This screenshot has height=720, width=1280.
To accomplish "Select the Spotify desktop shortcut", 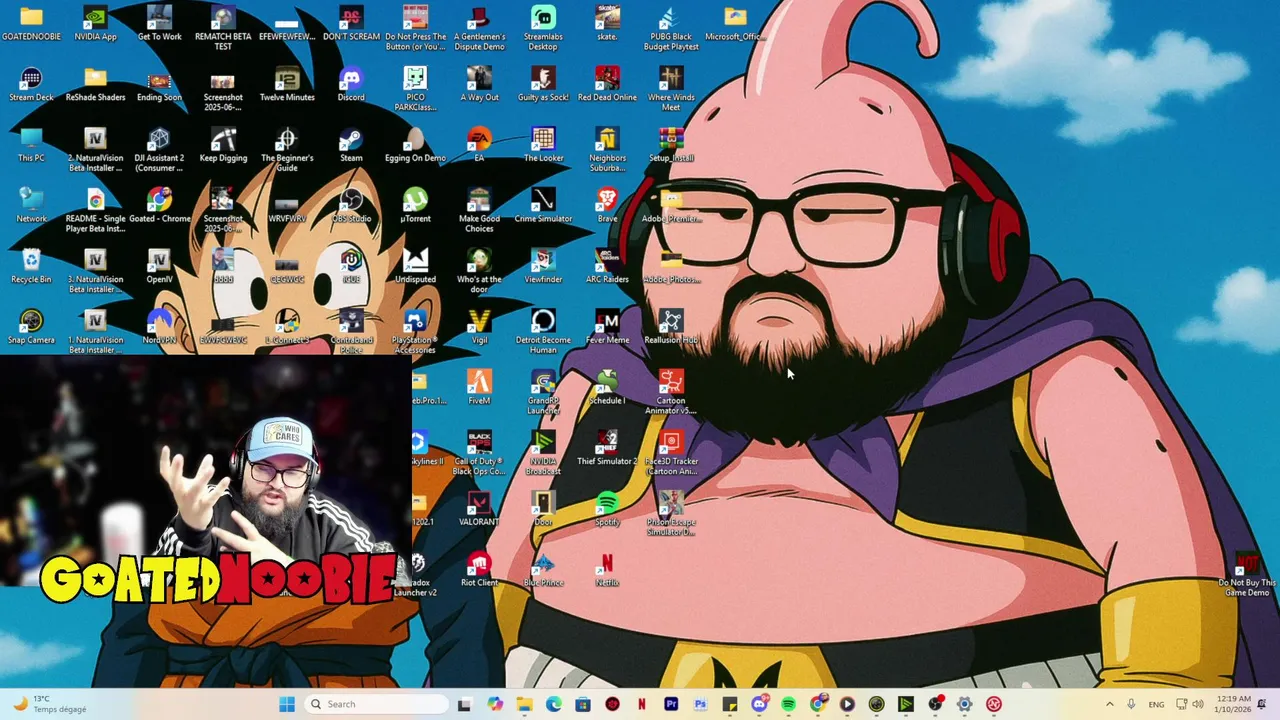I will [607, 510].
